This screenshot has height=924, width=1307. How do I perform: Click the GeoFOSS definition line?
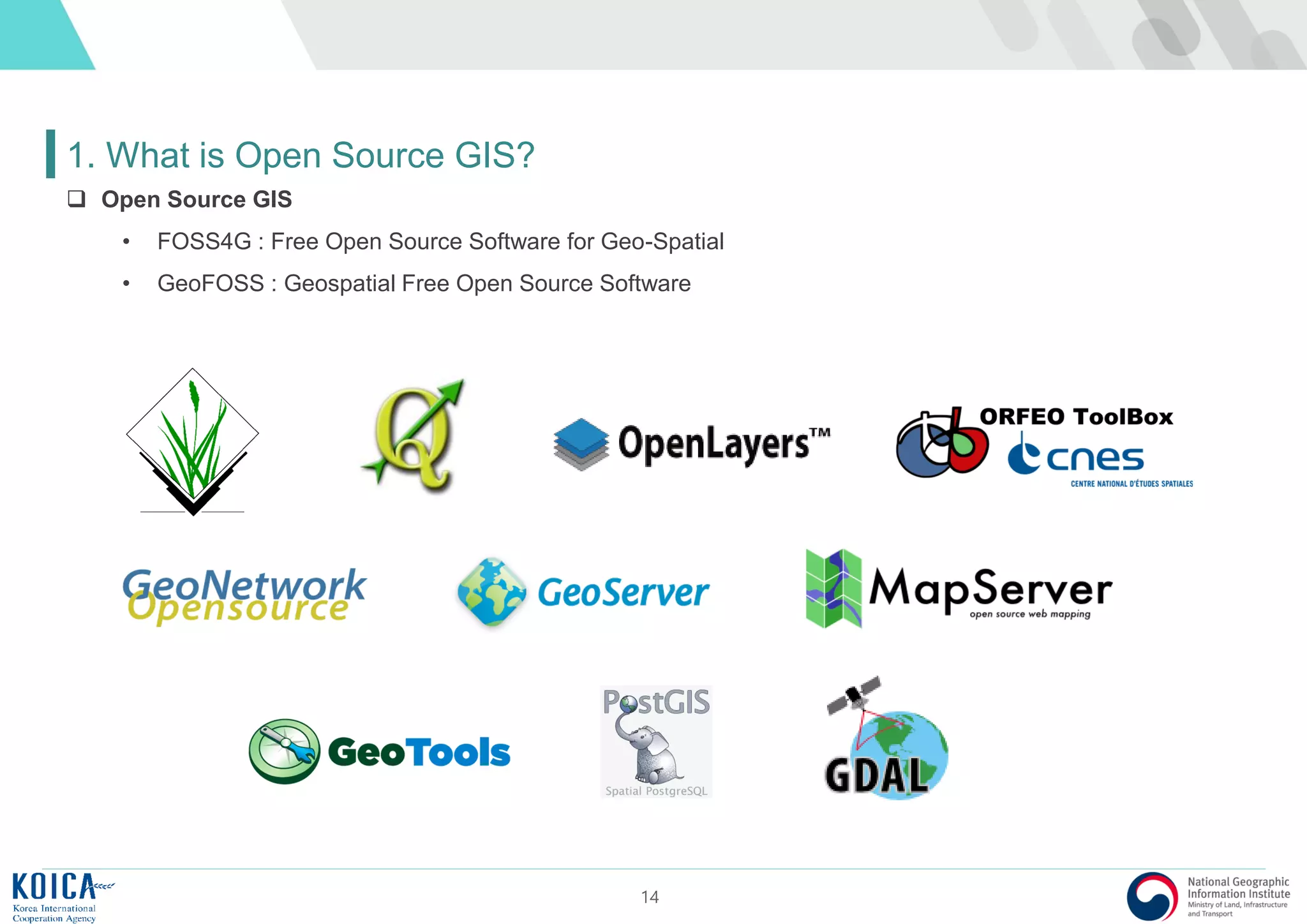tap(424, 283)
